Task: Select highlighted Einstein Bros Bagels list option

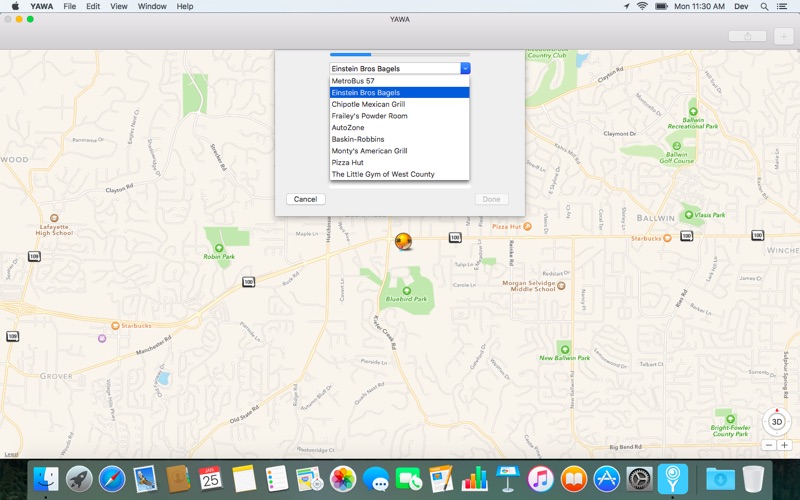Action: coord(399,92)
